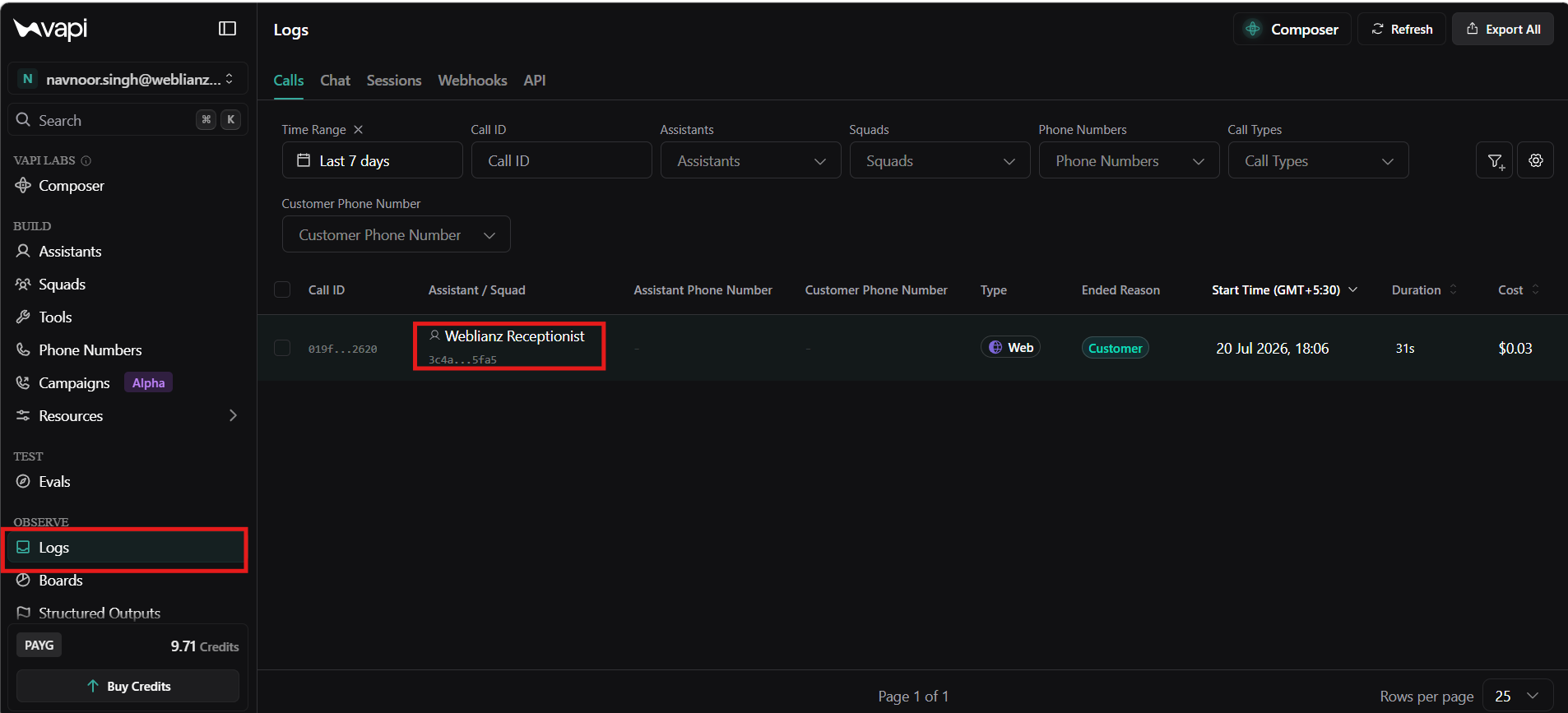Image resolution: width=1568 pixels, height=713 pixels.
Task: Clear the Time Range filter X
Action: pyautogui.click(x=358, y=130)
